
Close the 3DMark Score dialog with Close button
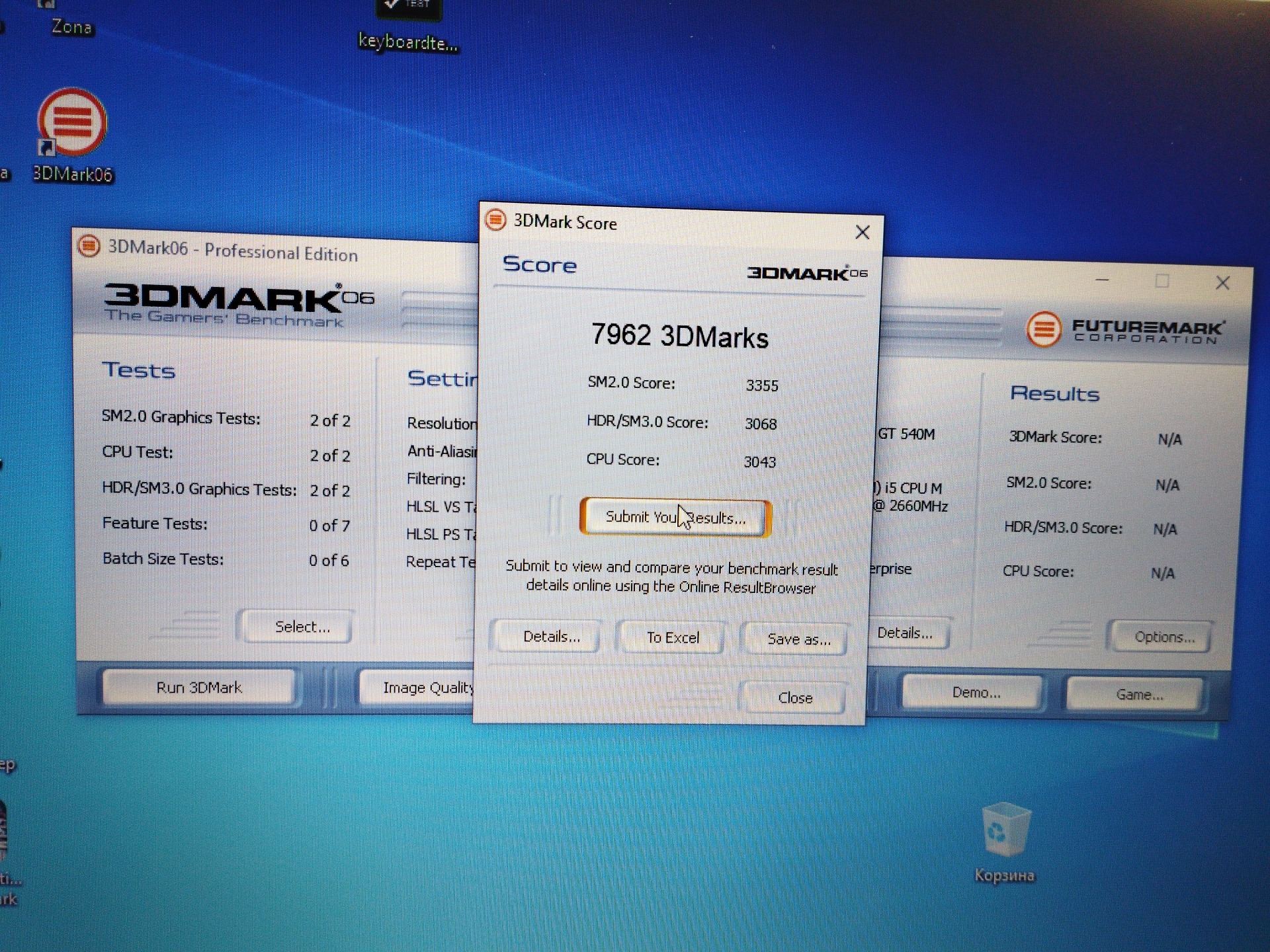point(795,697)
